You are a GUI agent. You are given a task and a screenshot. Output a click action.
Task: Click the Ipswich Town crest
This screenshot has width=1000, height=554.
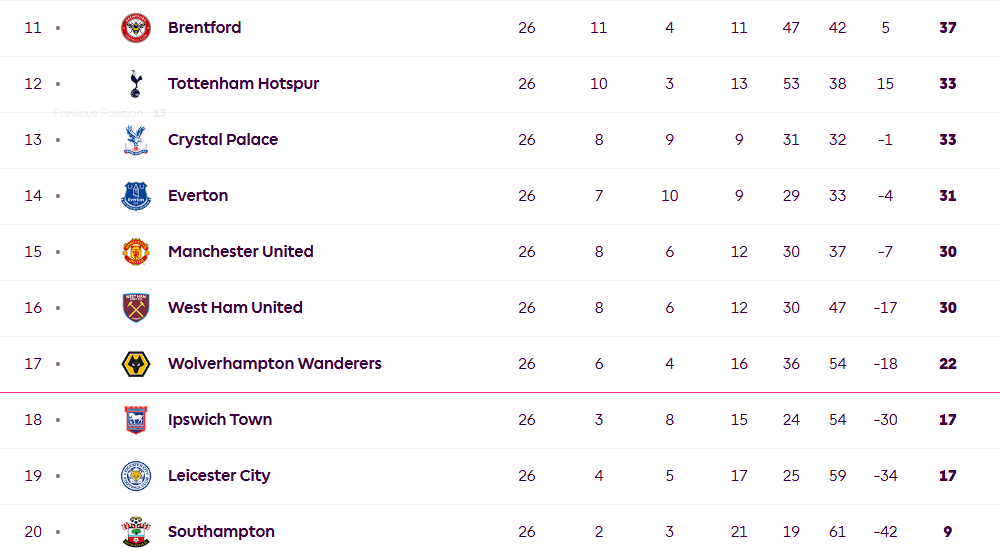tap(135, 420)
